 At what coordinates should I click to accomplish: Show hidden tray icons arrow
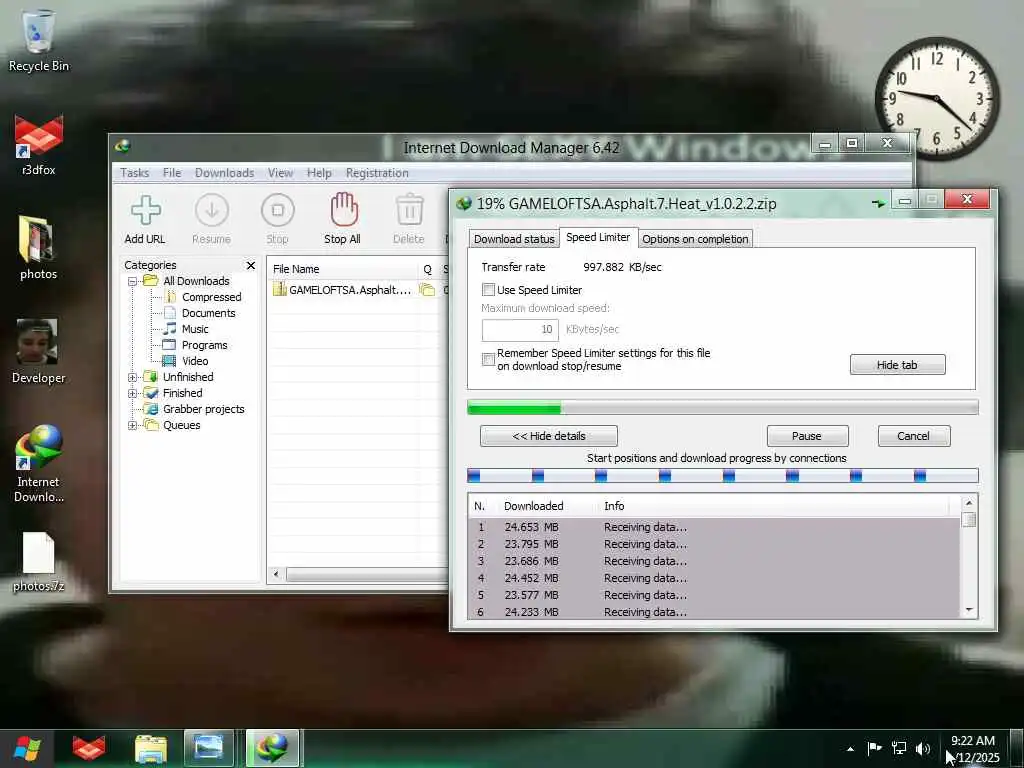pos(850,749)
